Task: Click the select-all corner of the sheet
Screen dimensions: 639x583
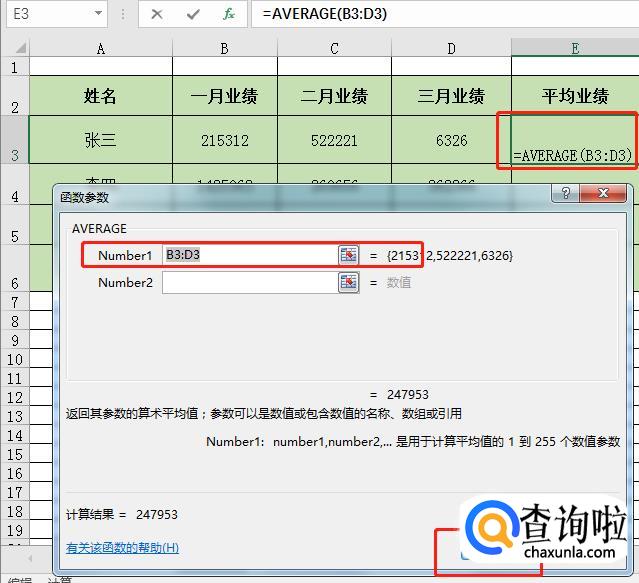Action: (x=14, y=49)
